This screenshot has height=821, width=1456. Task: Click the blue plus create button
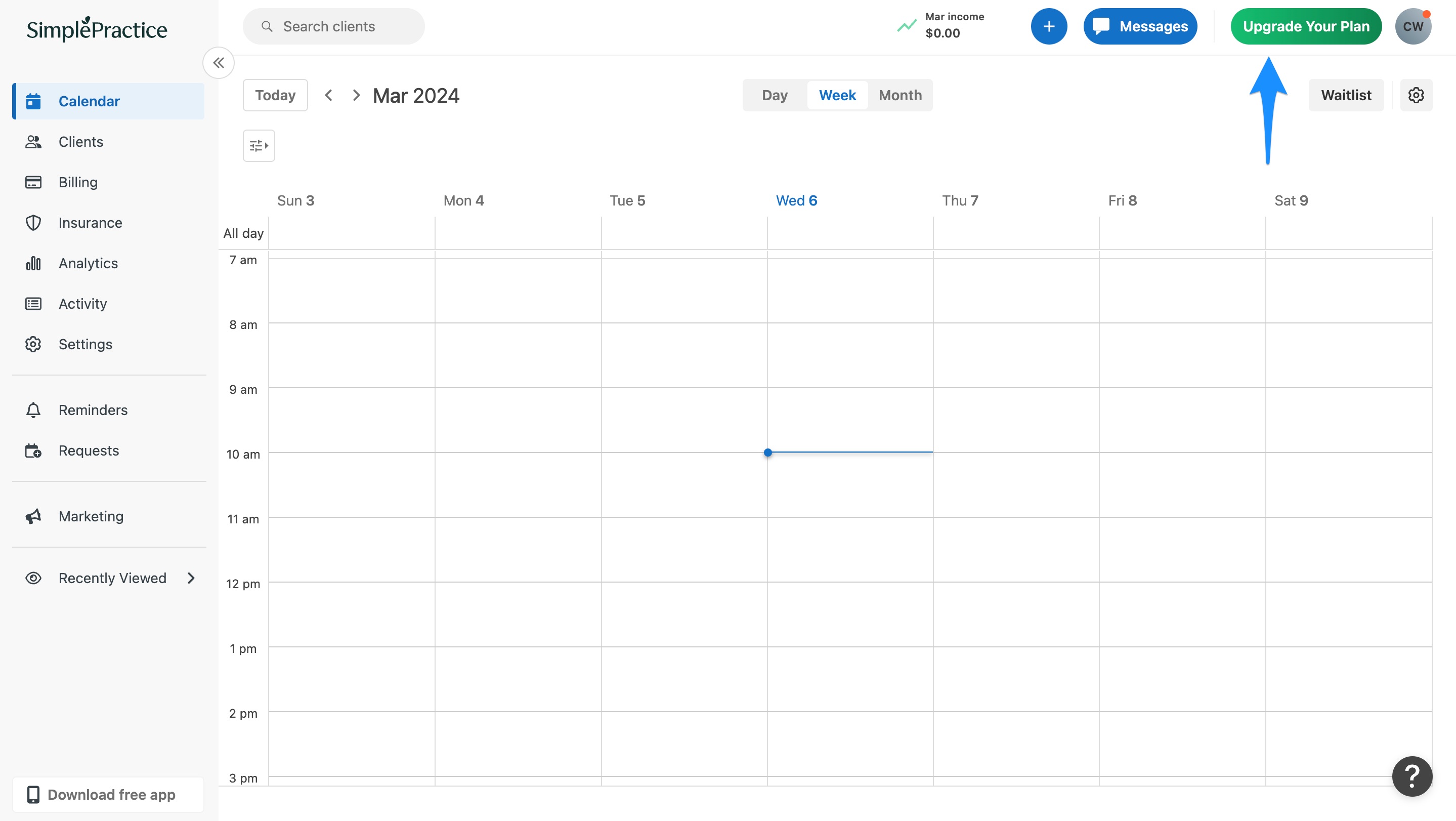pos(1048,27)
